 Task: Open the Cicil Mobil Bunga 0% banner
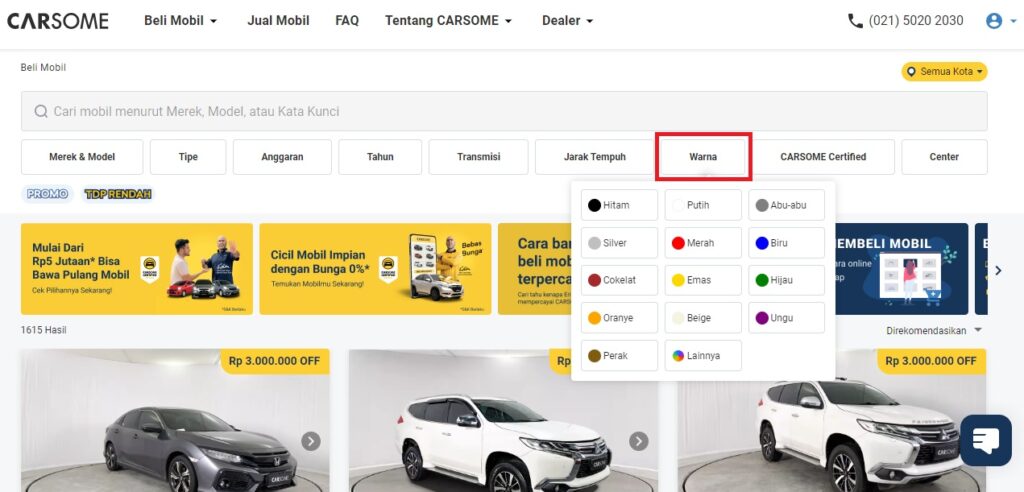click(x=376, y=269)
